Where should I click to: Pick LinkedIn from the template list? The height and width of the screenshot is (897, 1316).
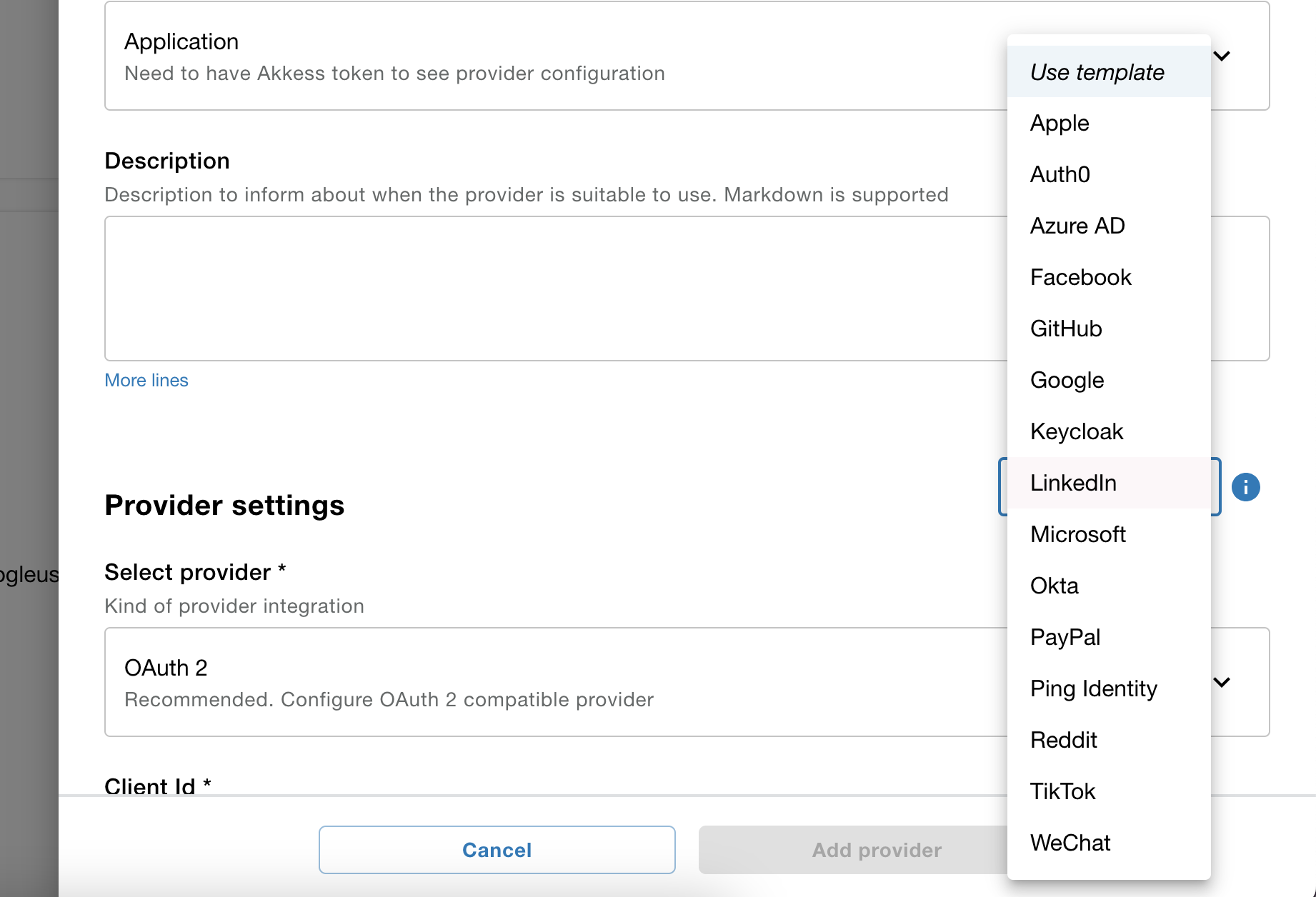tap(1073, 483)
